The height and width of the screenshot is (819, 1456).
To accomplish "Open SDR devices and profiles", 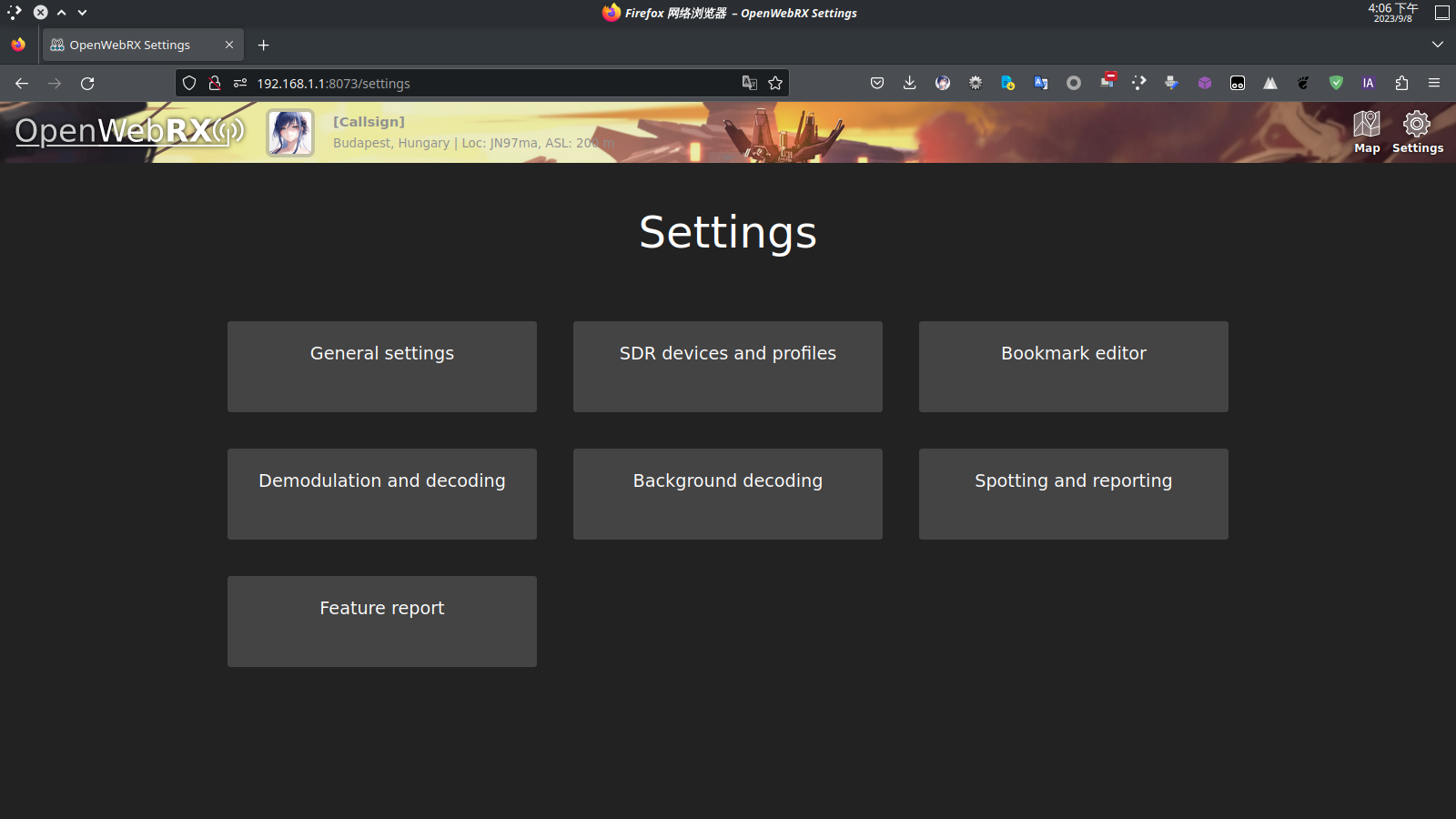I will tap(727, 366).
